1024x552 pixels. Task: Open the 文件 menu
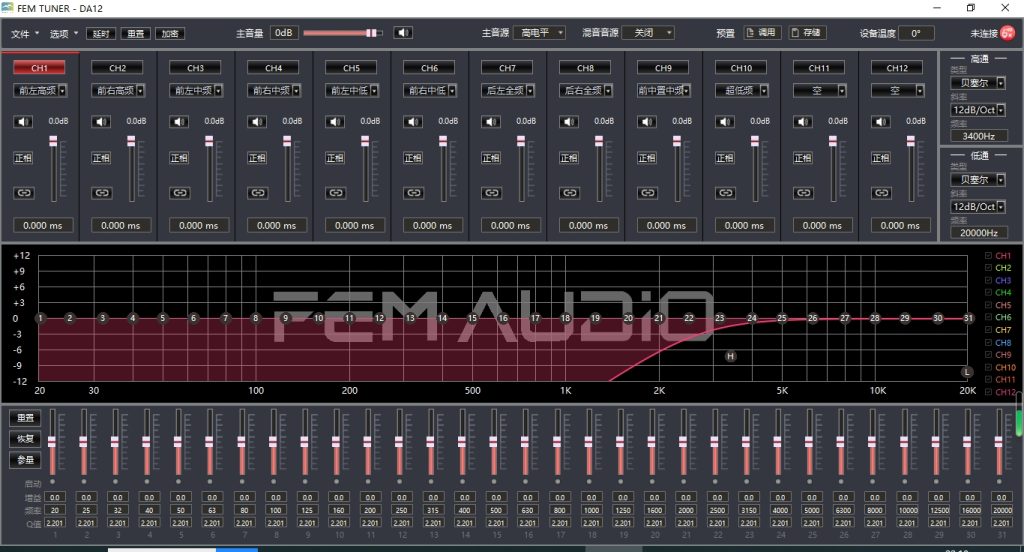click(x=24, y=33)
